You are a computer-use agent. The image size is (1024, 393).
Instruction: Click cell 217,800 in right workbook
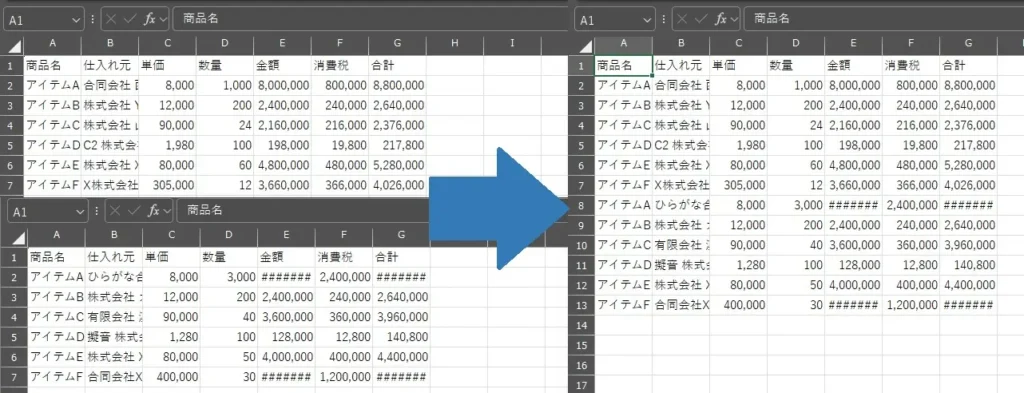[968, 146]
